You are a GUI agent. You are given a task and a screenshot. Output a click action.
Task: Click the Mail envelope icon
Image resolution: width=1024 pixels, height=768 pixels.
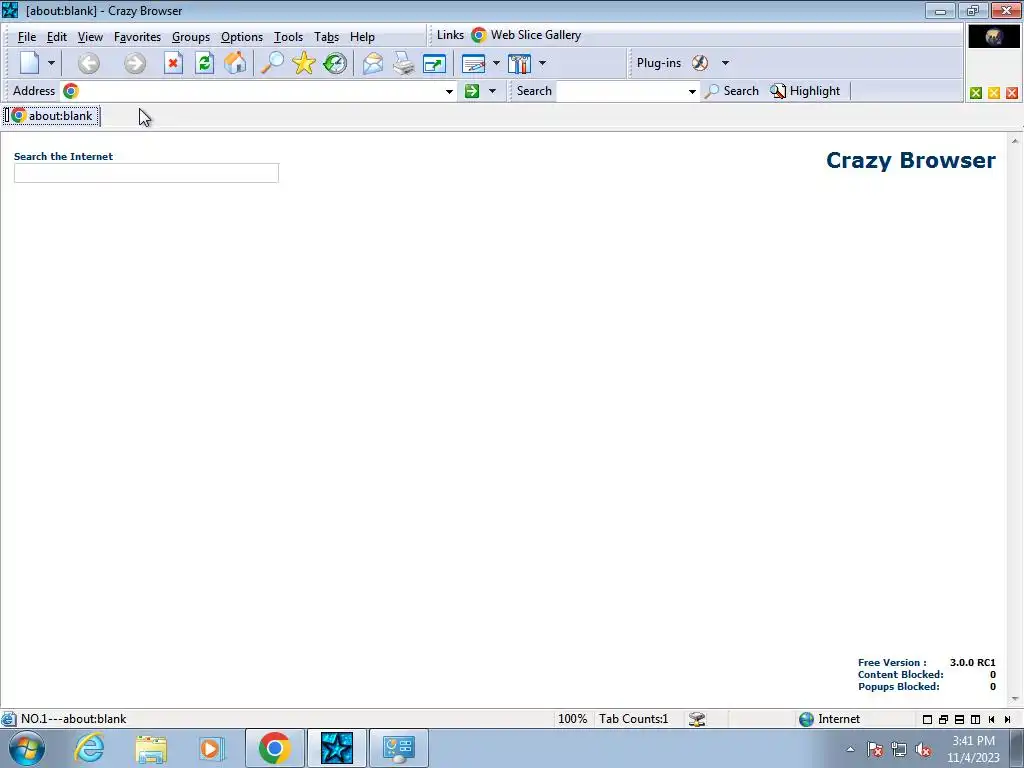click(373, 63)
